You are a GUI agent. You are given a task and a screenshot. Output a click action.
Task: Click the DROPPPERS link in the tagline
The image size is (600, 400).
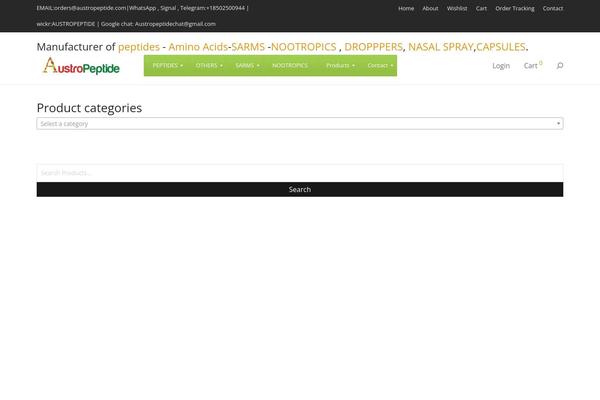[373, 47]
